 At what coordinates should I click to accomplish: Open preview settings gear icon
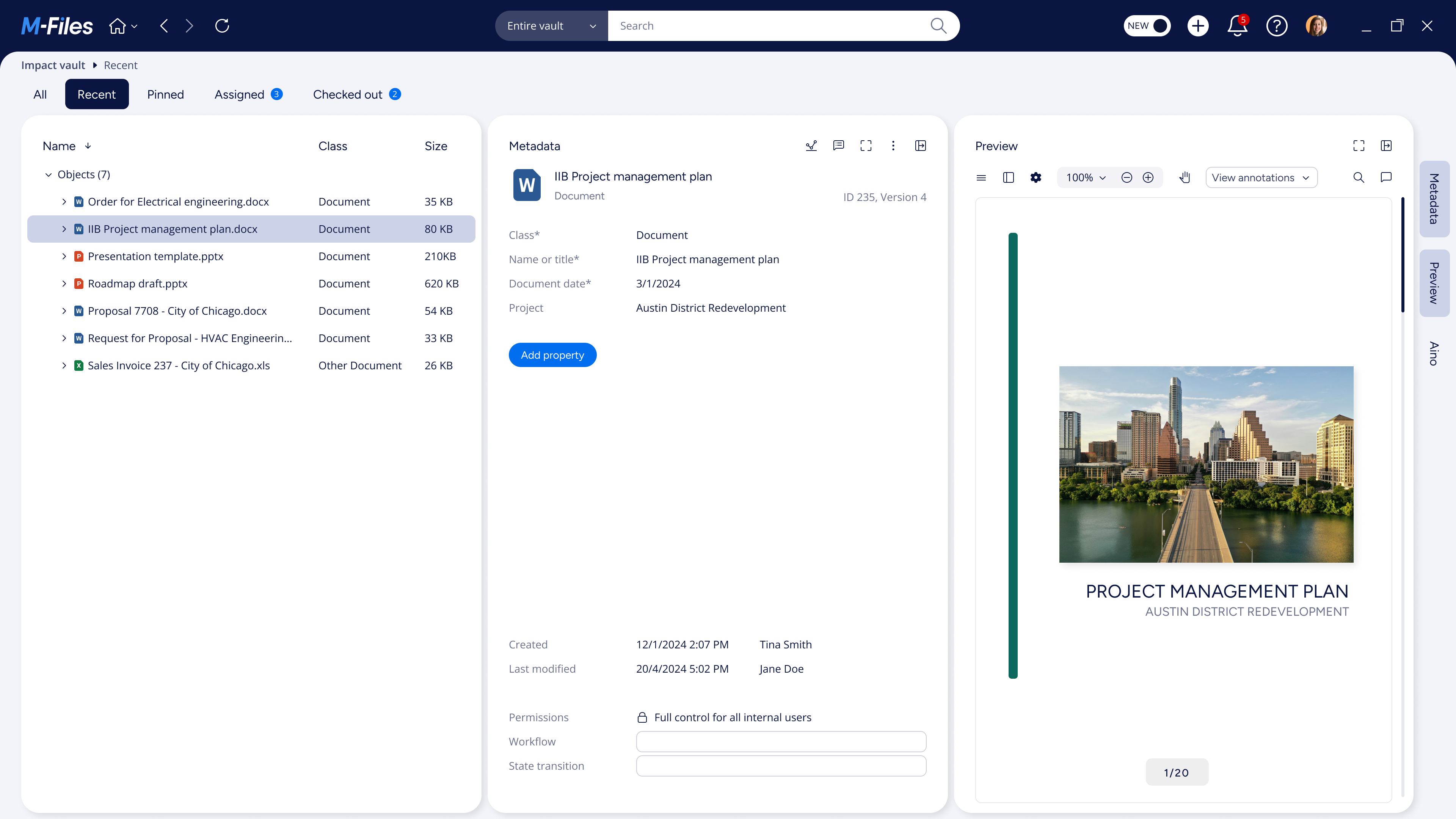click(1036, 177)
